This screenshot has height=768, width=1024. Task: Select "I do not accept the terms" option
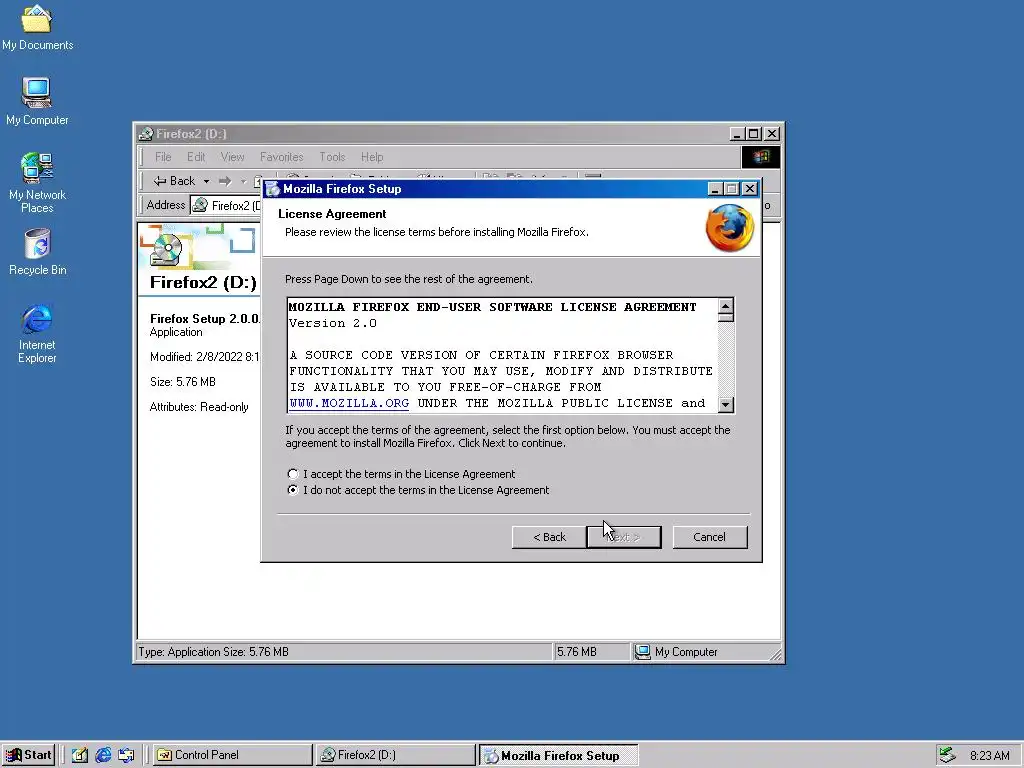(293, 490)
